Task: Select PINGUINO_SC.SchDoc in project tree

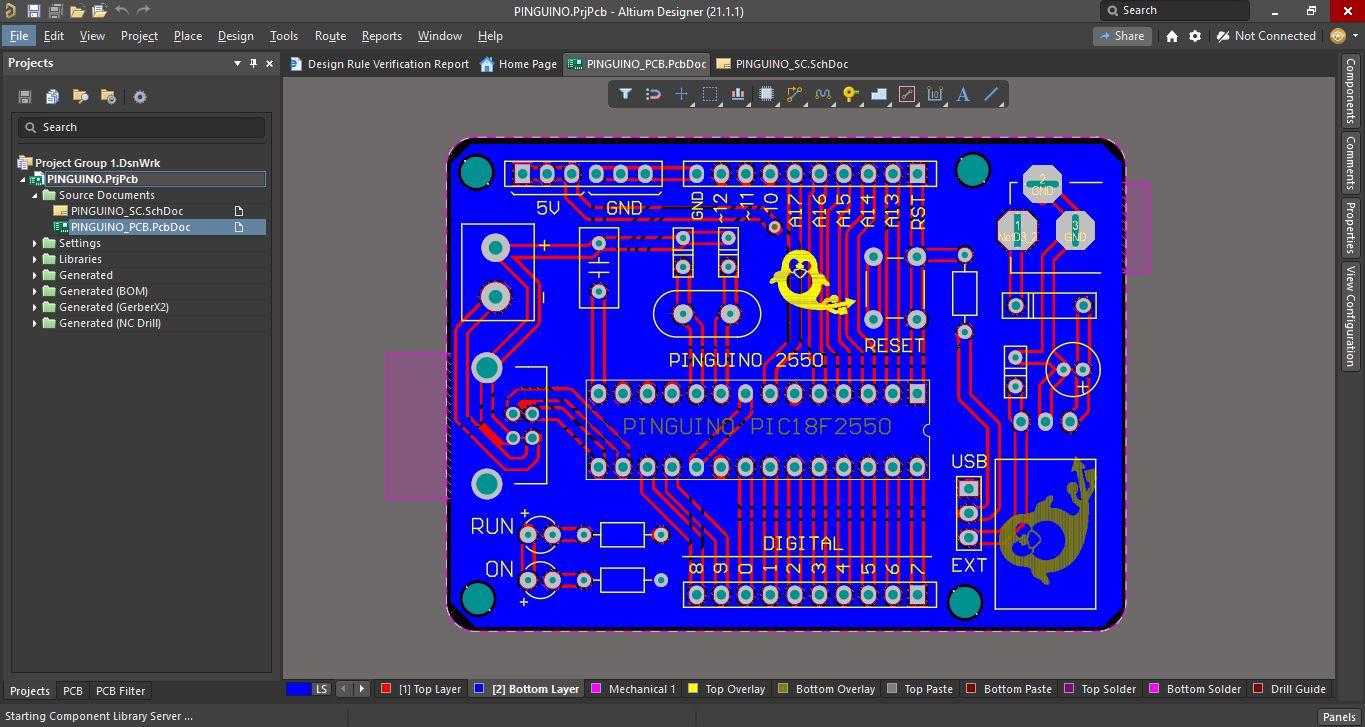Action: [127, 211]
